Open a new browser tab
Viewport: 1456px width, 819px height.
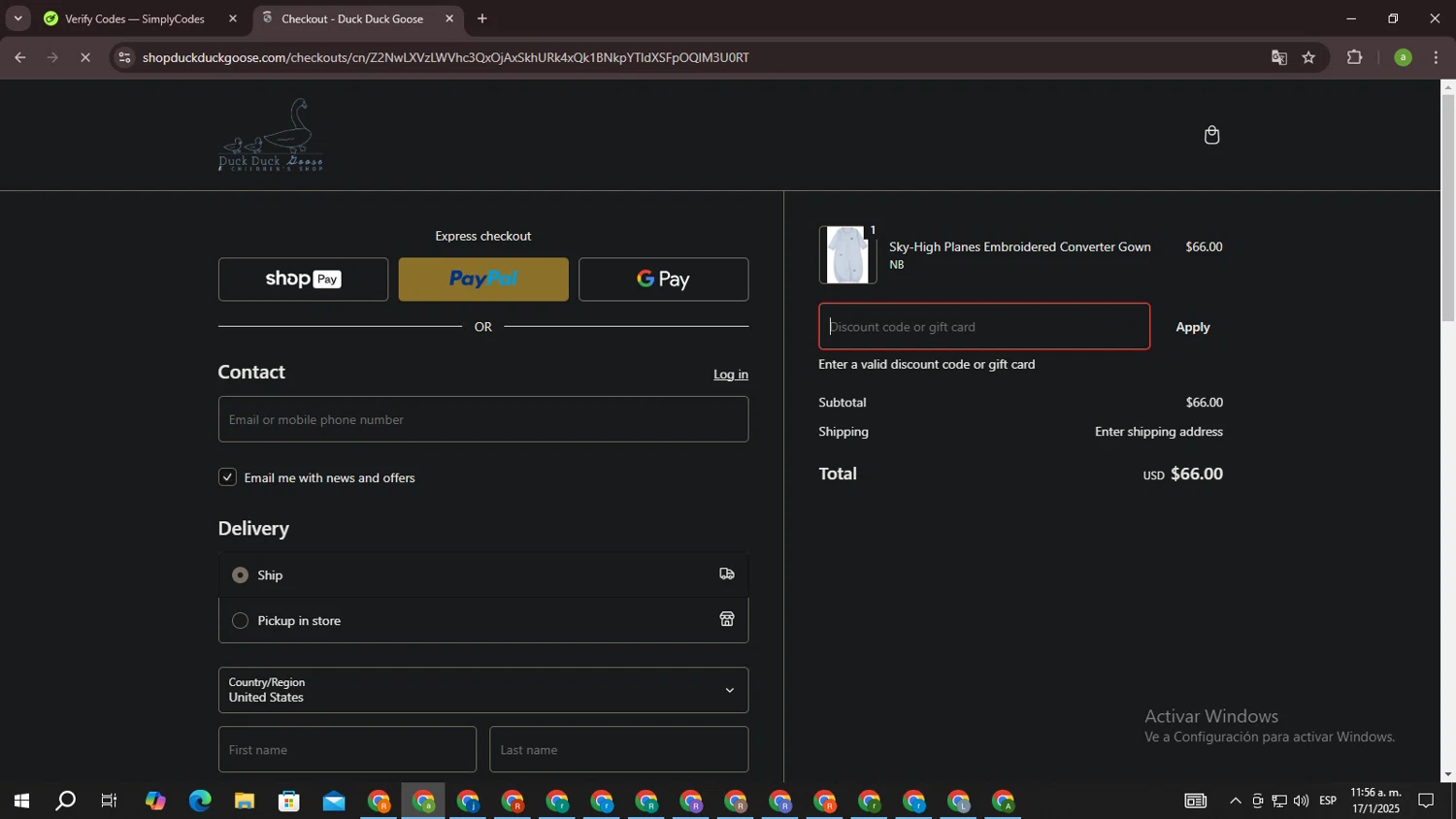pyautogui.click(x=481, y=18)
